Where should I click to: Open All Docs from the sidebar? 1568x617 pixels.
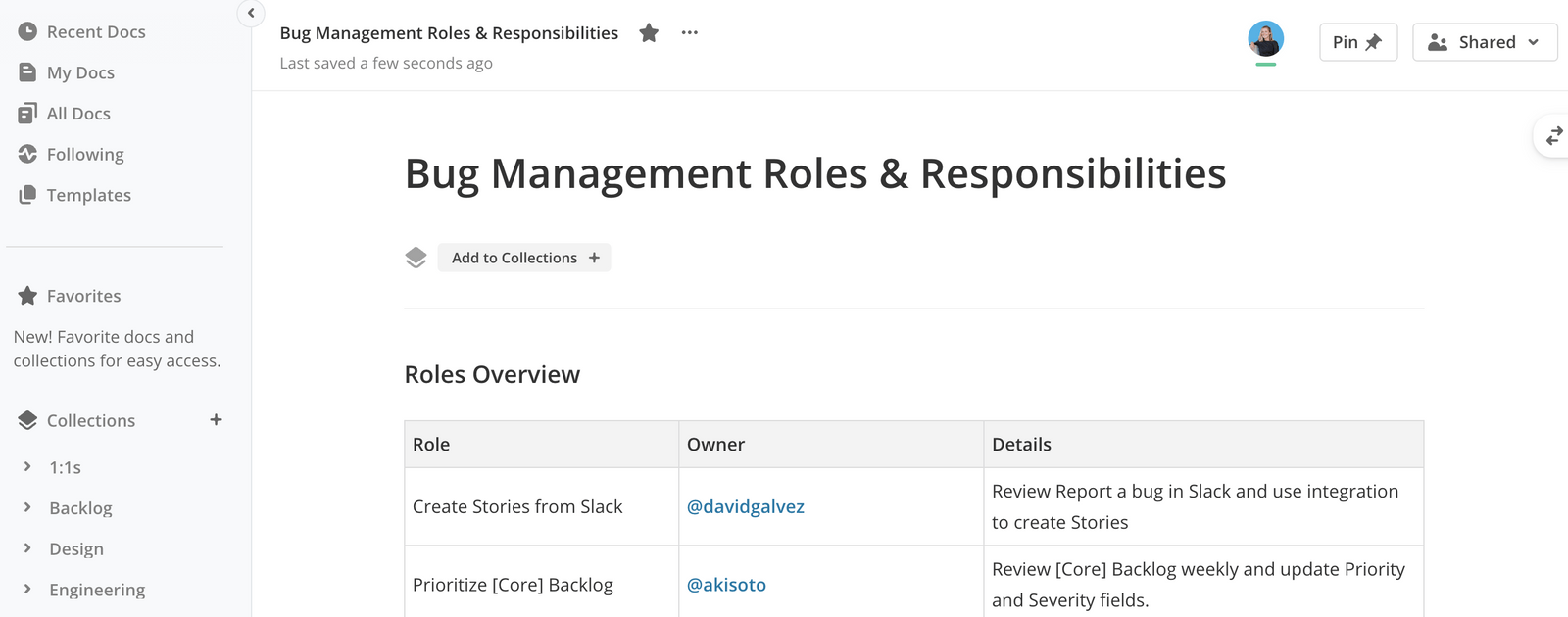78,114
